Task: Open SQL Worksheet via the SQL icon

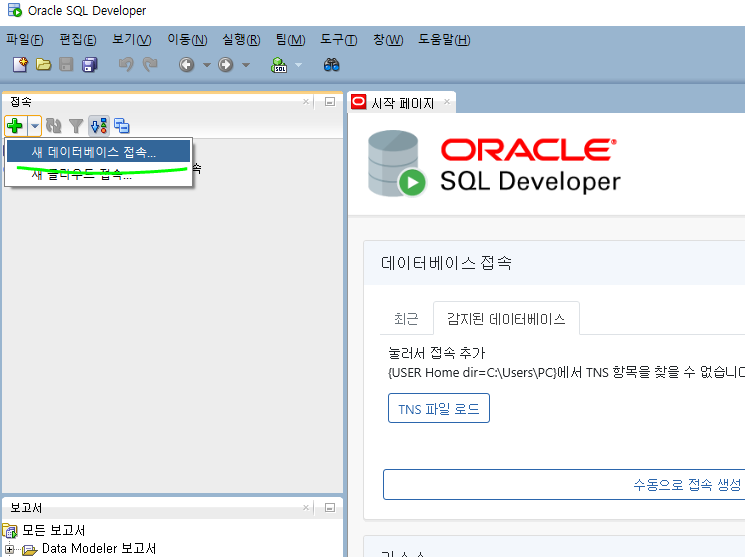Action: point(279,65)
